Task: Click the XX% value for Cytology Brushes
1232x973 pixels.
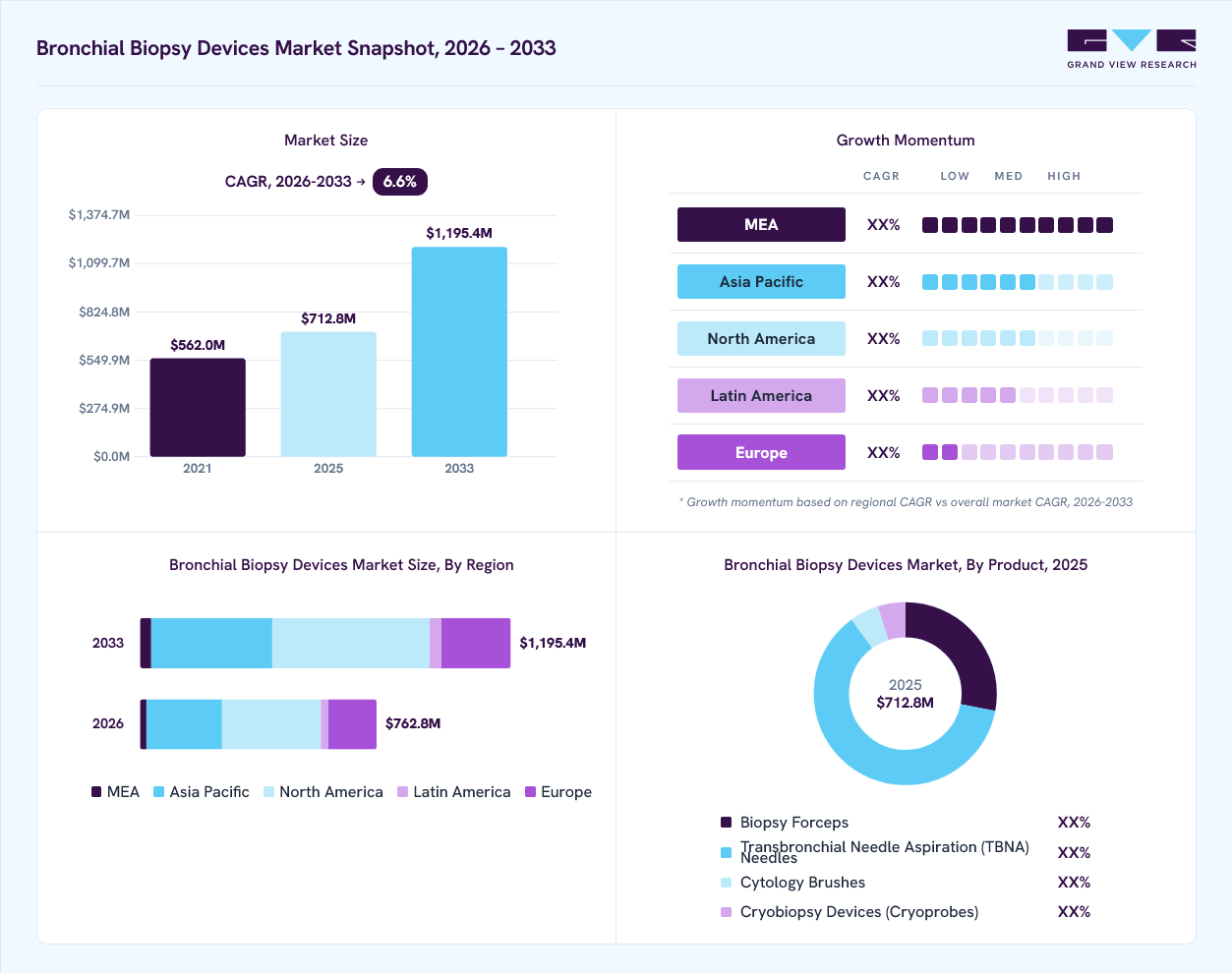Action: [x=1074, y=883]
